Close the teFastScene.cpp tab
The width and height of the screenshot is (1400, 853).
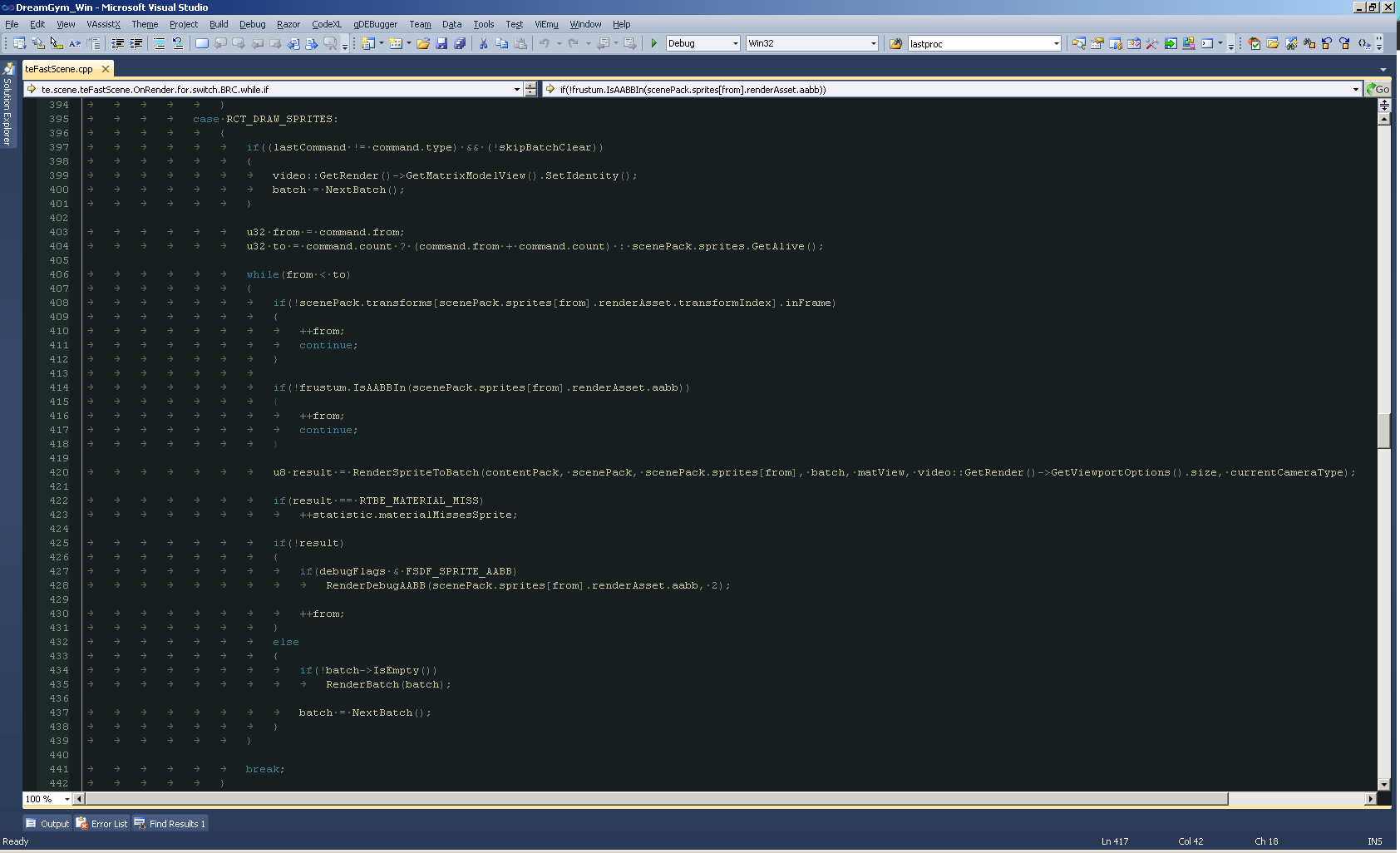106,69
